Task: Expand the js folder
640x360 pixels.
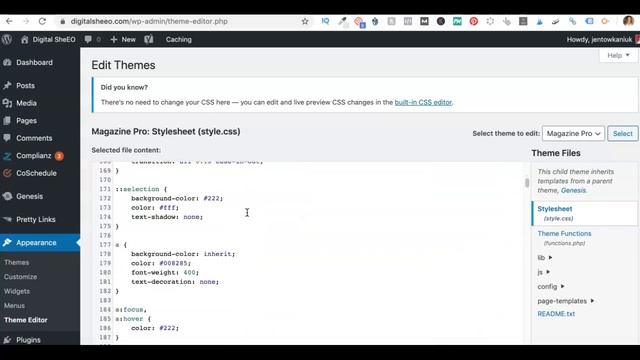Action: tap(544, 272)
